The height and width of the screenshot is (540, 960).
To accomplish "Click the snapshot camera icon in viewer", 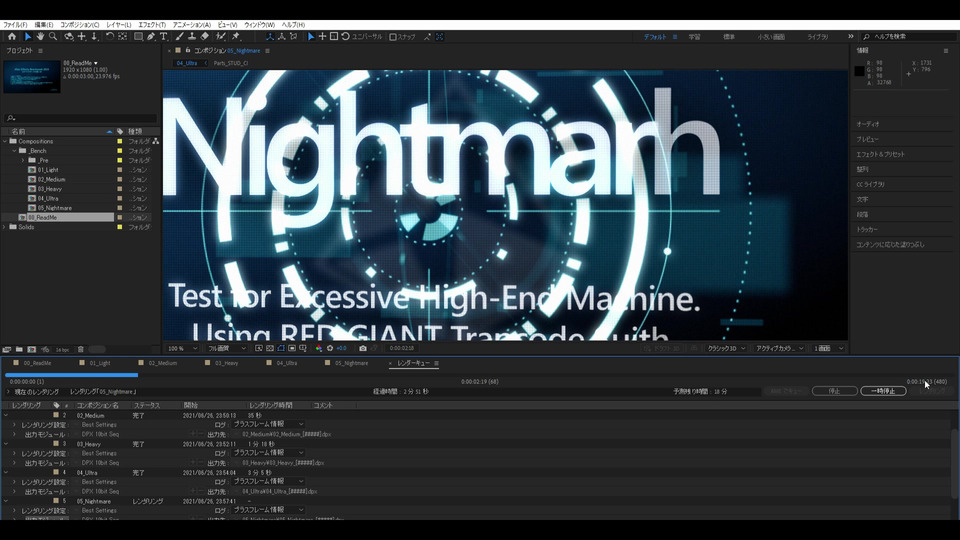I will pos(363,348).
